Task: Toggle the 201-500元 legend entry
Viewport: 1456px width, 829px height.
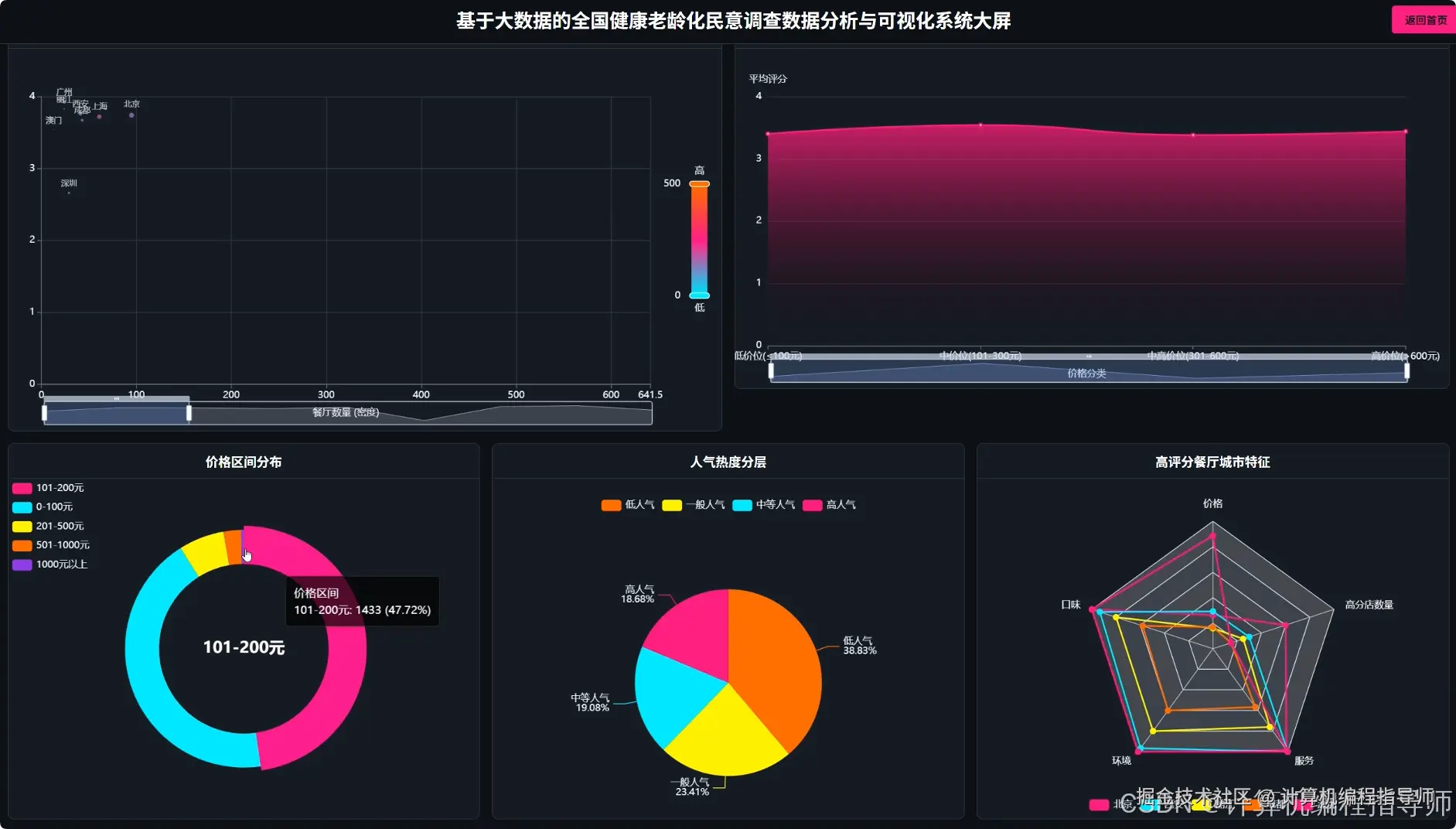Action: pos(48,526)
